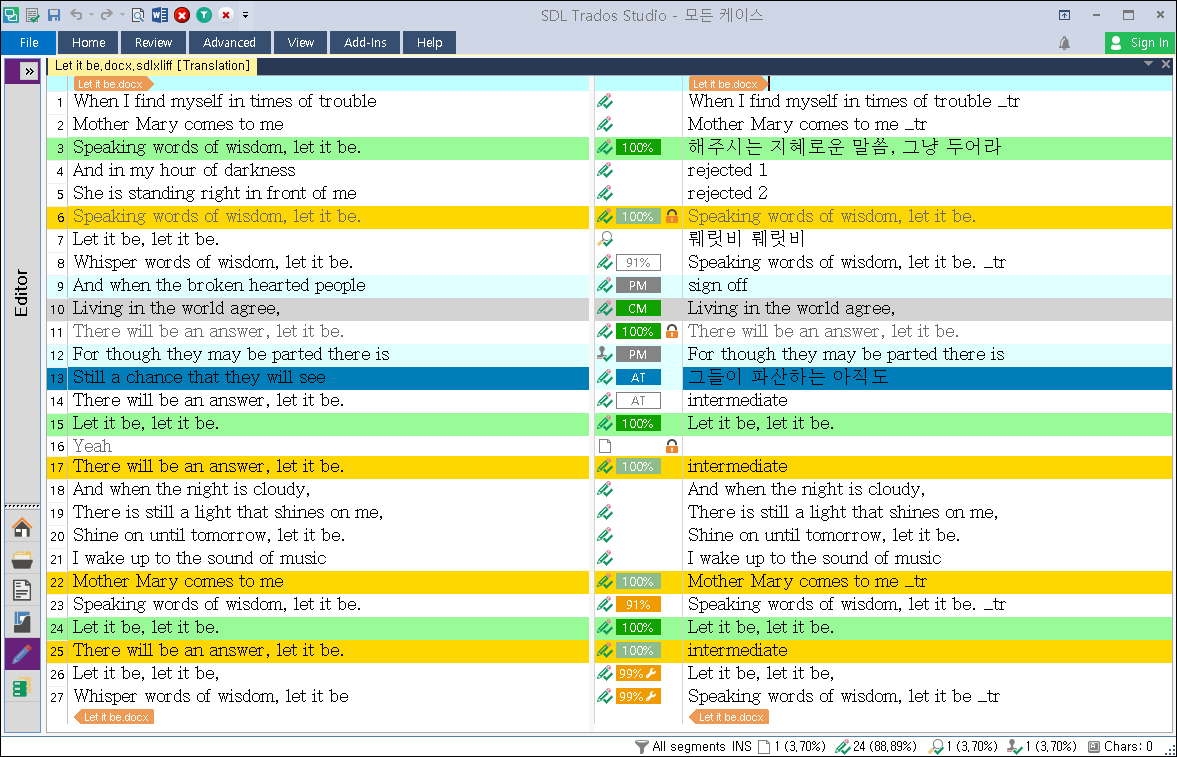
Task: Click target cell of row 9 'sign off'
Action: pos(928,285)
